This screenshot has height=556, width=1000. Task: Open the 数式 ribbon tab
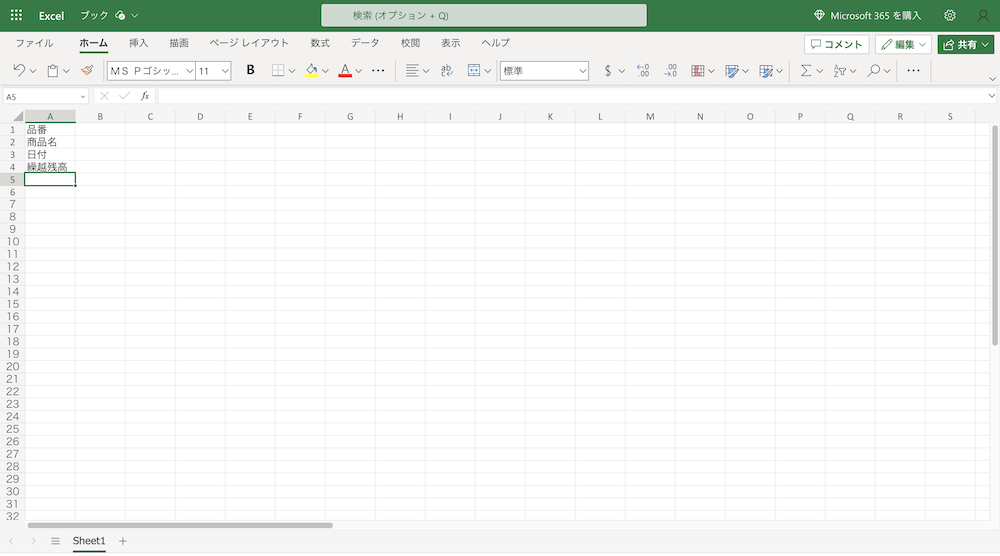(320, 44)
